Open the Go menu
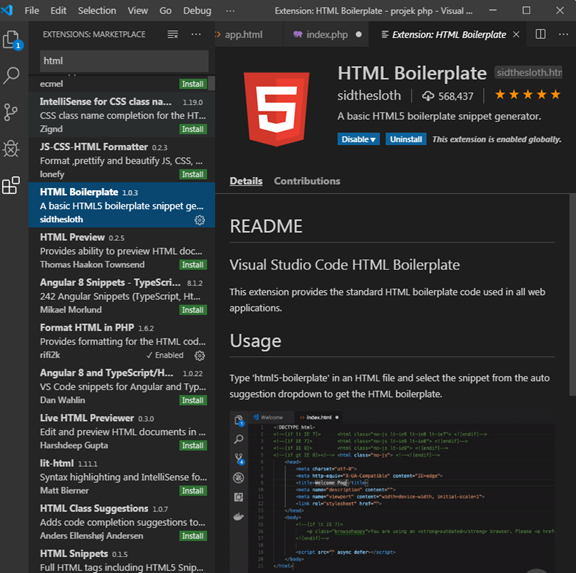The height and width of the screenshot is (573, 576). tap(165, 11)
